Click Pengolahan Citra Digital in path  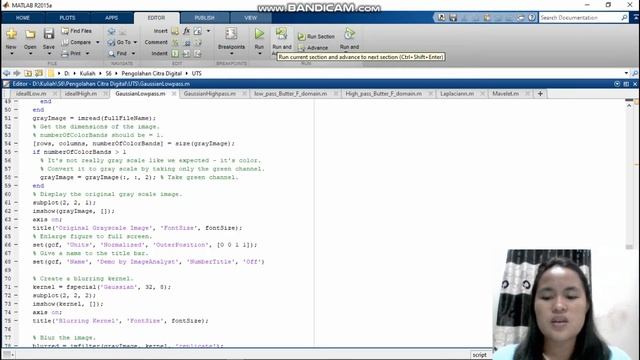click(151, 73)
